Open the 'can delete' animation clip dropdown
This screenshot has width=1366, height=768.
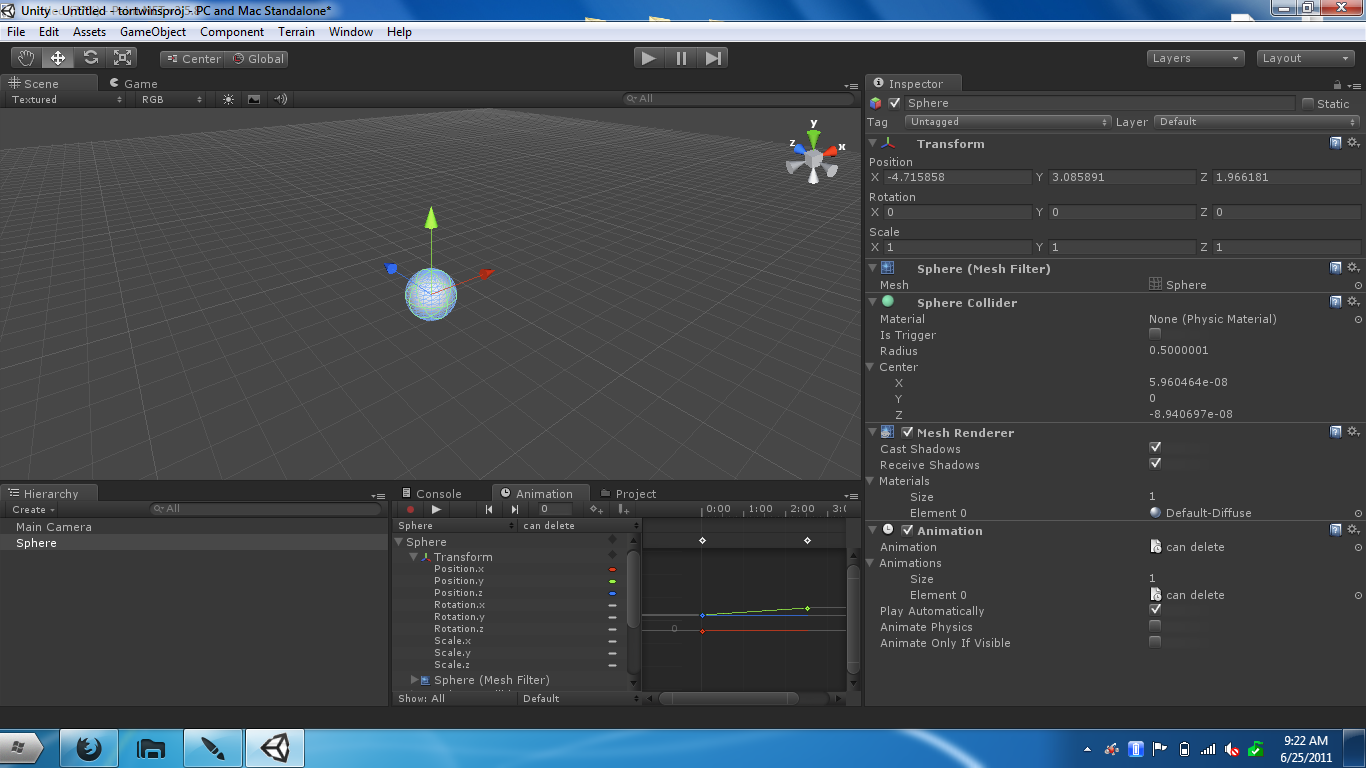[x=580, y=526]
